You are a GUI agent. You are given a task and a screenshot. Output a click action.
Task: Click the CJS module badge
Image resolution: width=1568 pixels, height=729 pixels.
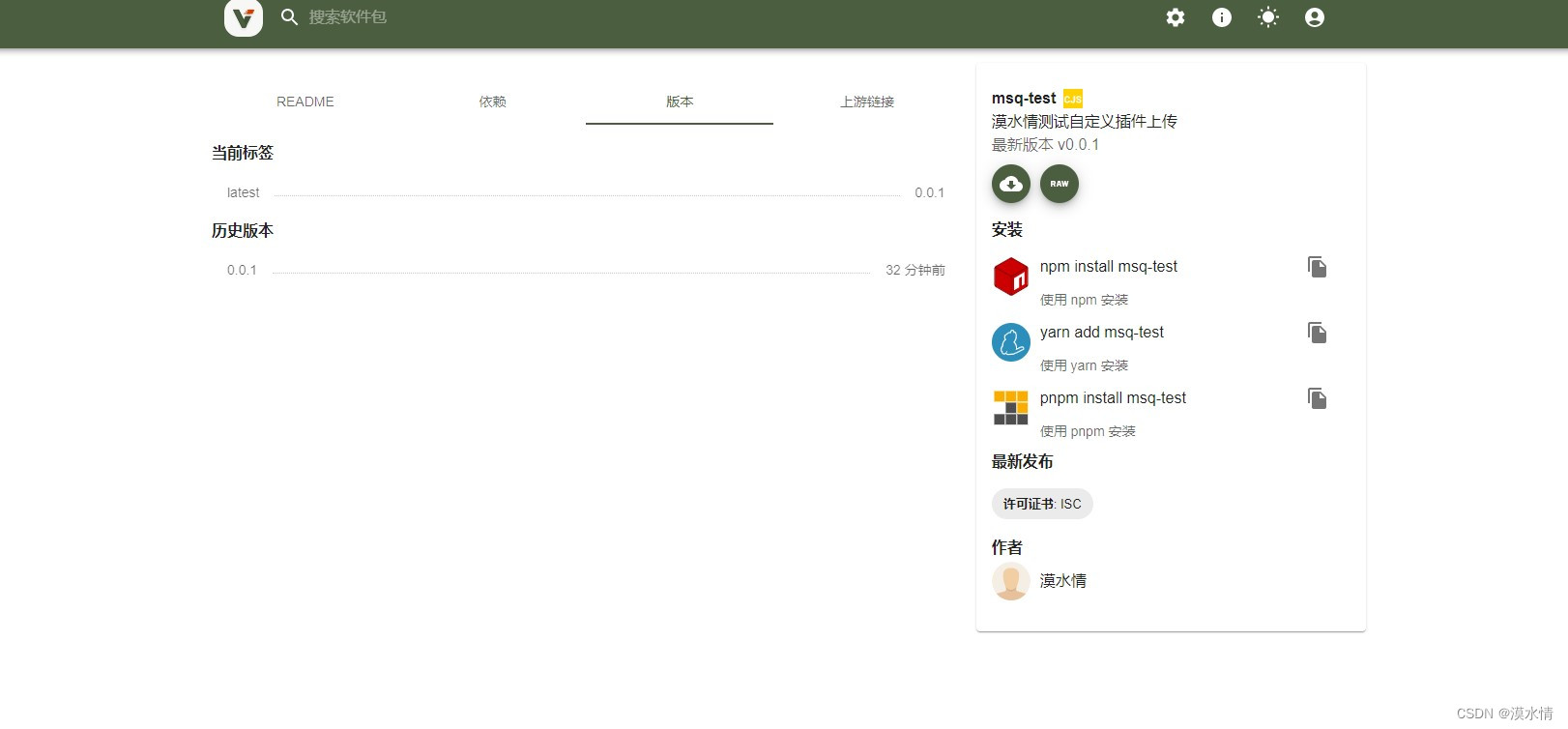(1073, 99)
